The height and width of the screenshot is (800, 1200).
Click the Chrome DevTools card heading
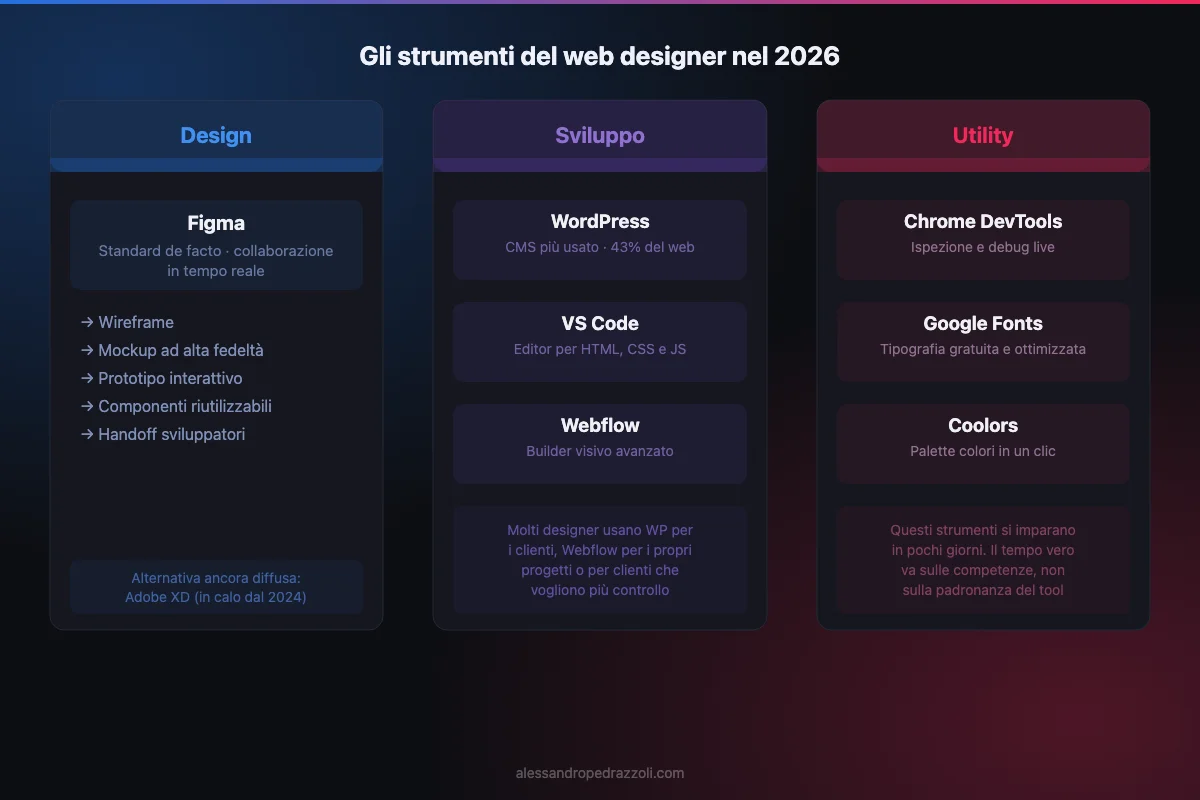pos(983,221)
